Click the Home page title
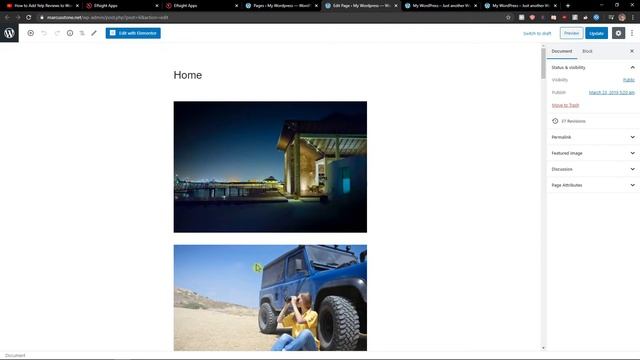Image resolution: width=640 pixels, height=360 pixels. tap(188, 75)
